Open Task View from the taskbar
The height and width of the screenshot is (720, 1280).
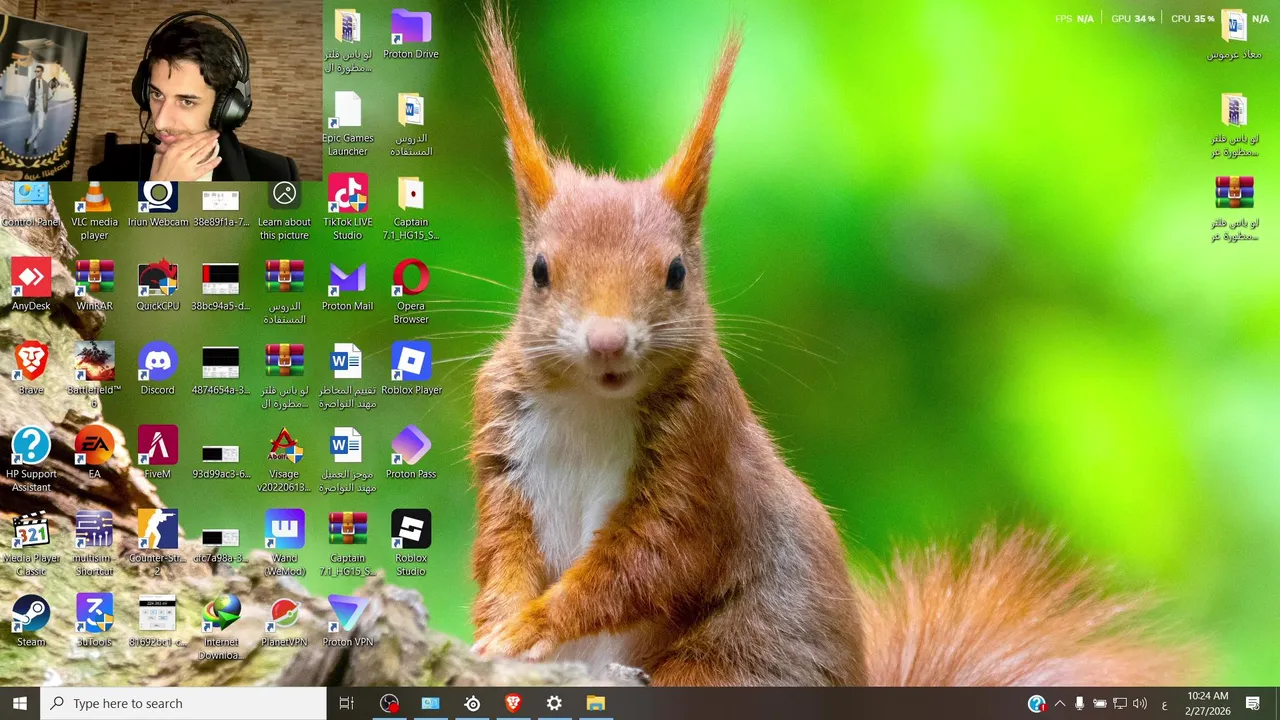347,703
